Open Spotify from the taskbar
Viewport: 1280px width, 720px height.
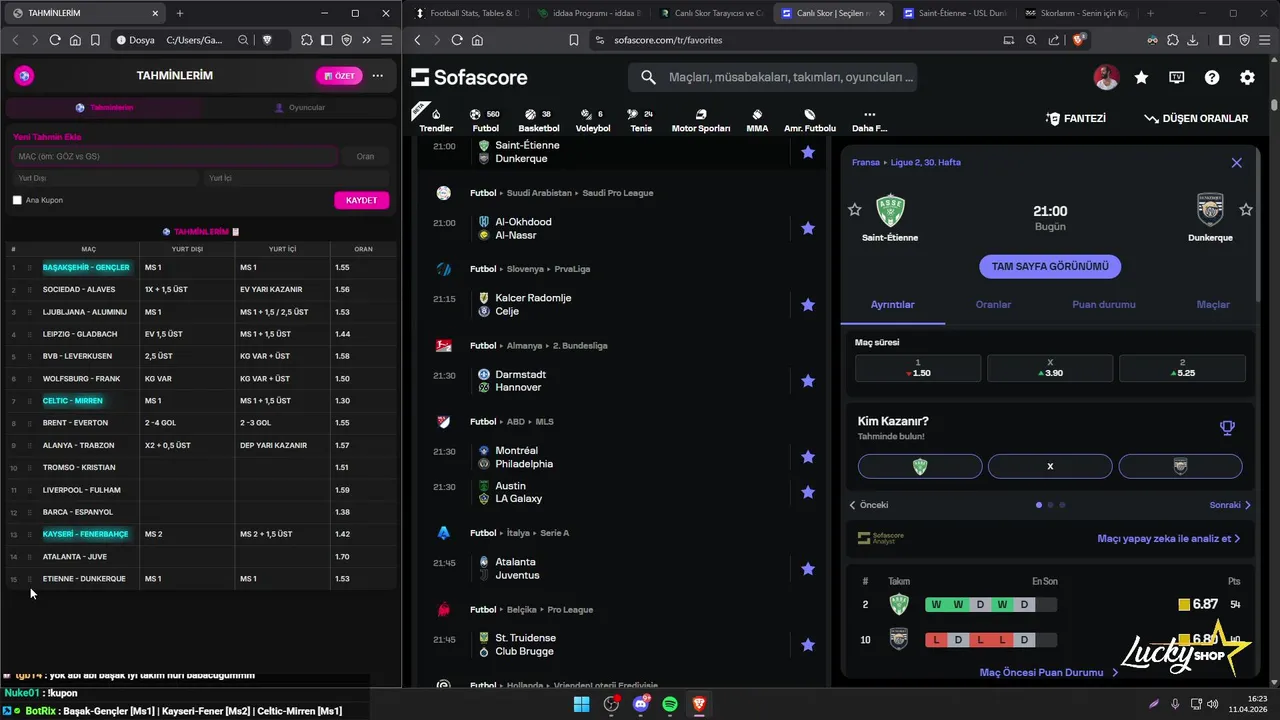(x=670, y=705)
